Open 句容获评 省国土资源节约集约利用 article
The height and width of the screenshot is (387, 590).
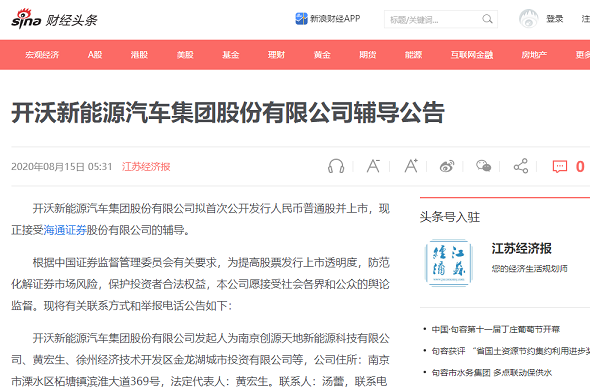511,351
